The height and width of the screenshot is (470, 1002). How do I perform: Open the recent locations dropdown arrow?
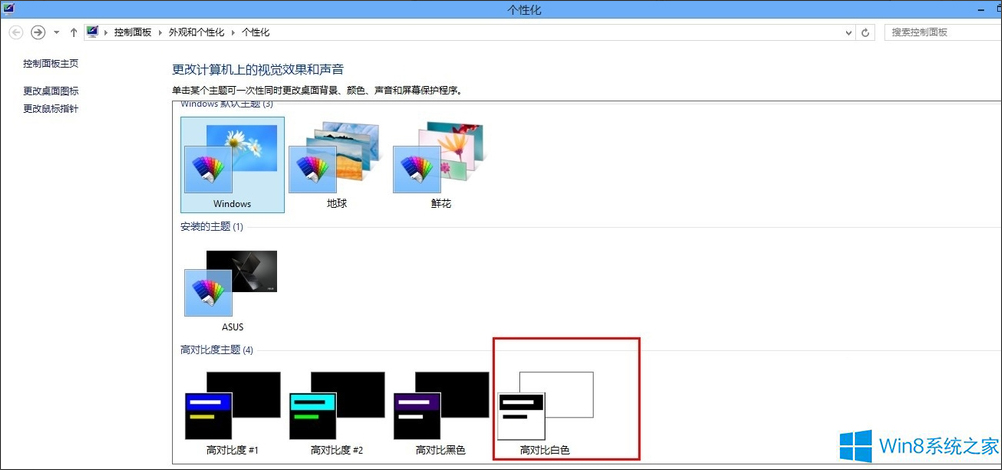tap(56, 32)
